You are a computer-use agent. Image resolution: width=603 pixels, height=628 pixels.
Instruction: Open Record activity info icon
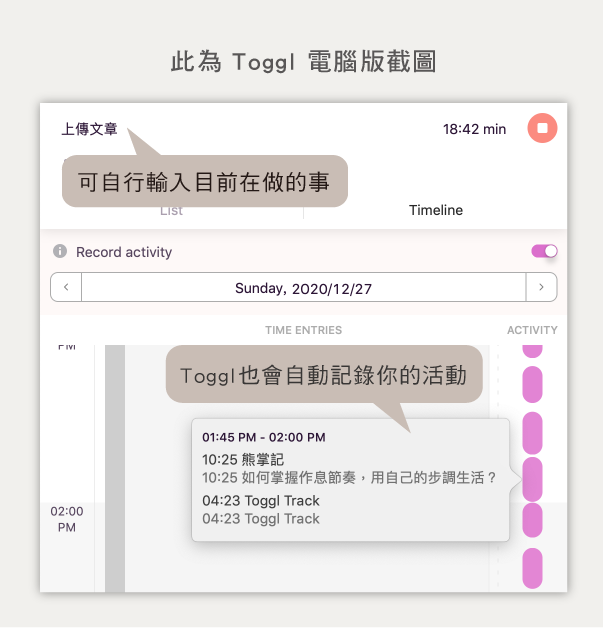point(60,251)
